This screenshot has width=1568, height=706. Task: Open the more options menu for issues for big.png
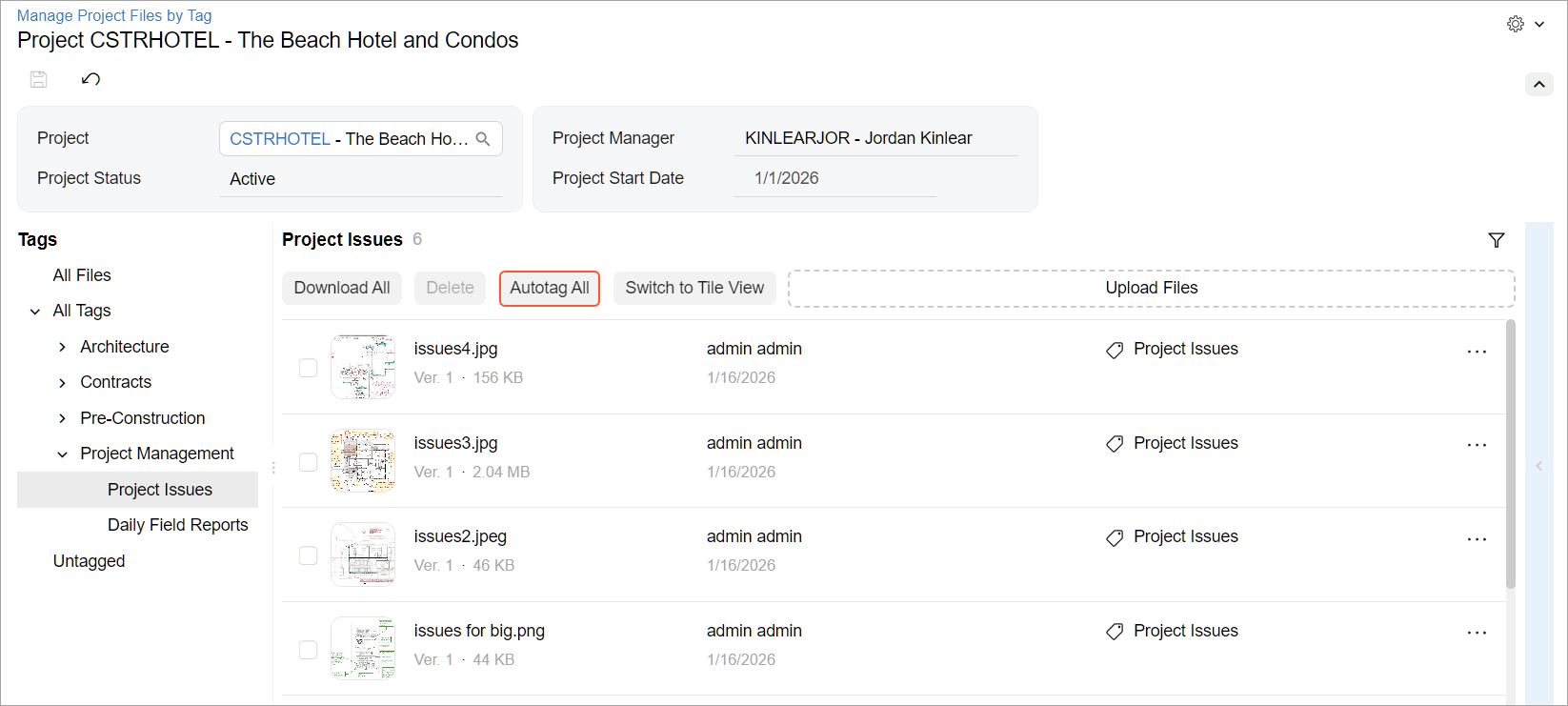1477,633
